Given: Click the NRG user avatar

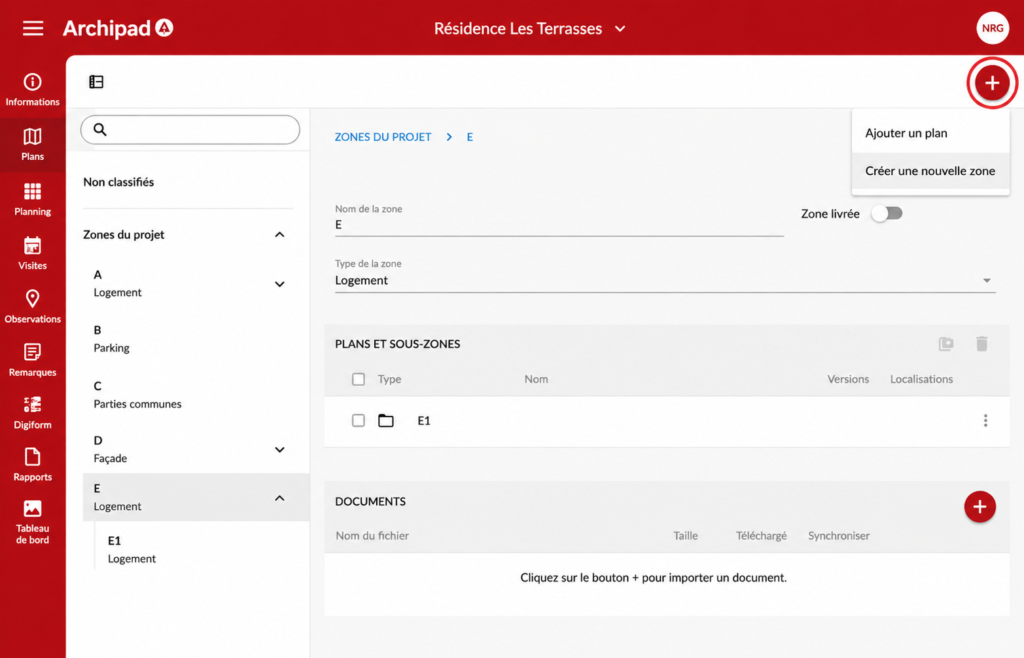Looking at the screenshot, I should point(993,28).
